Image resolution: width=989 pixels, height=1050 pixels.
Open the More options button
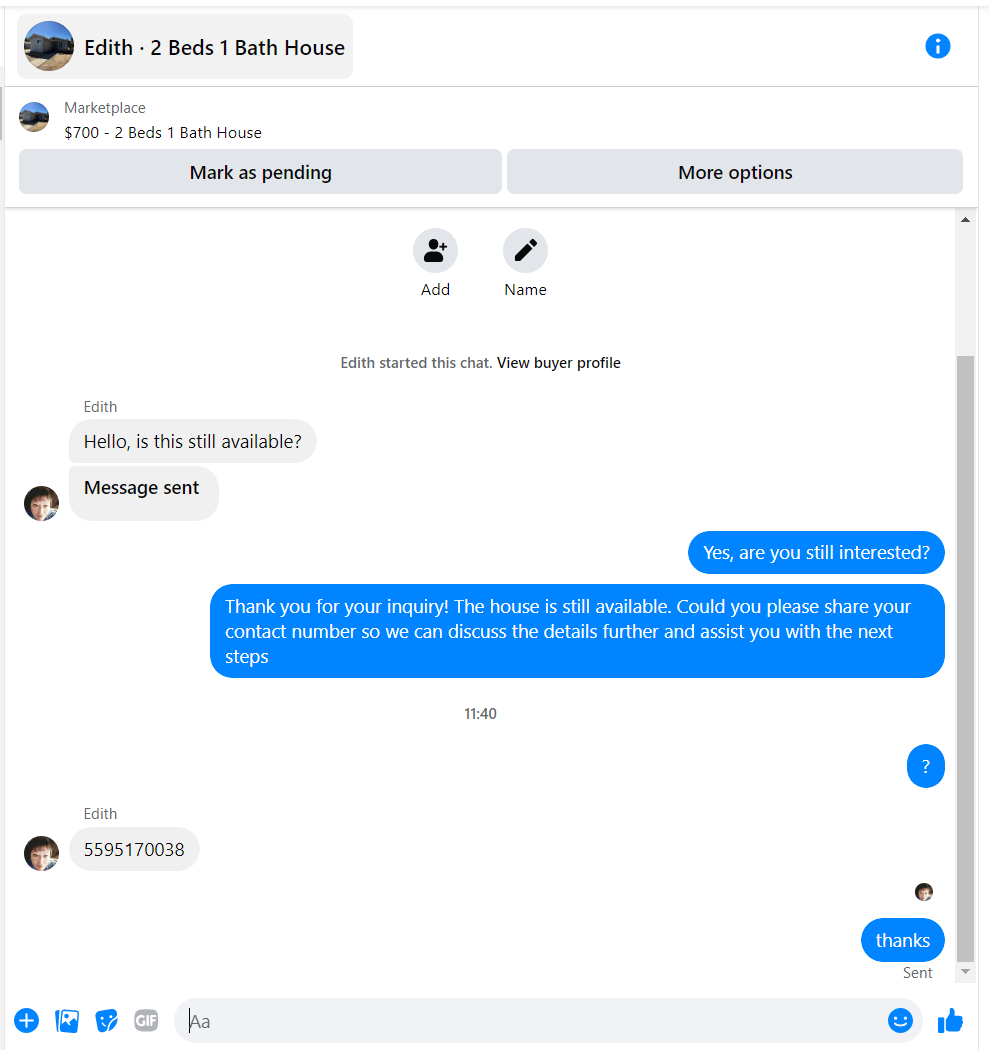[x=735, y=172]
